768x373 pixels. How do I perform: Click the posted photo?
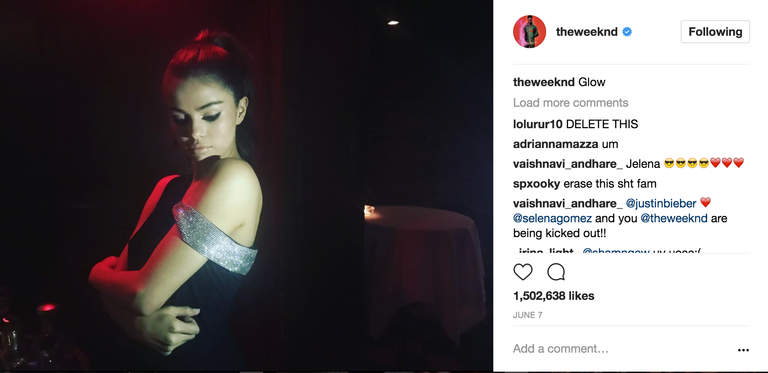[x=246, y=186]
